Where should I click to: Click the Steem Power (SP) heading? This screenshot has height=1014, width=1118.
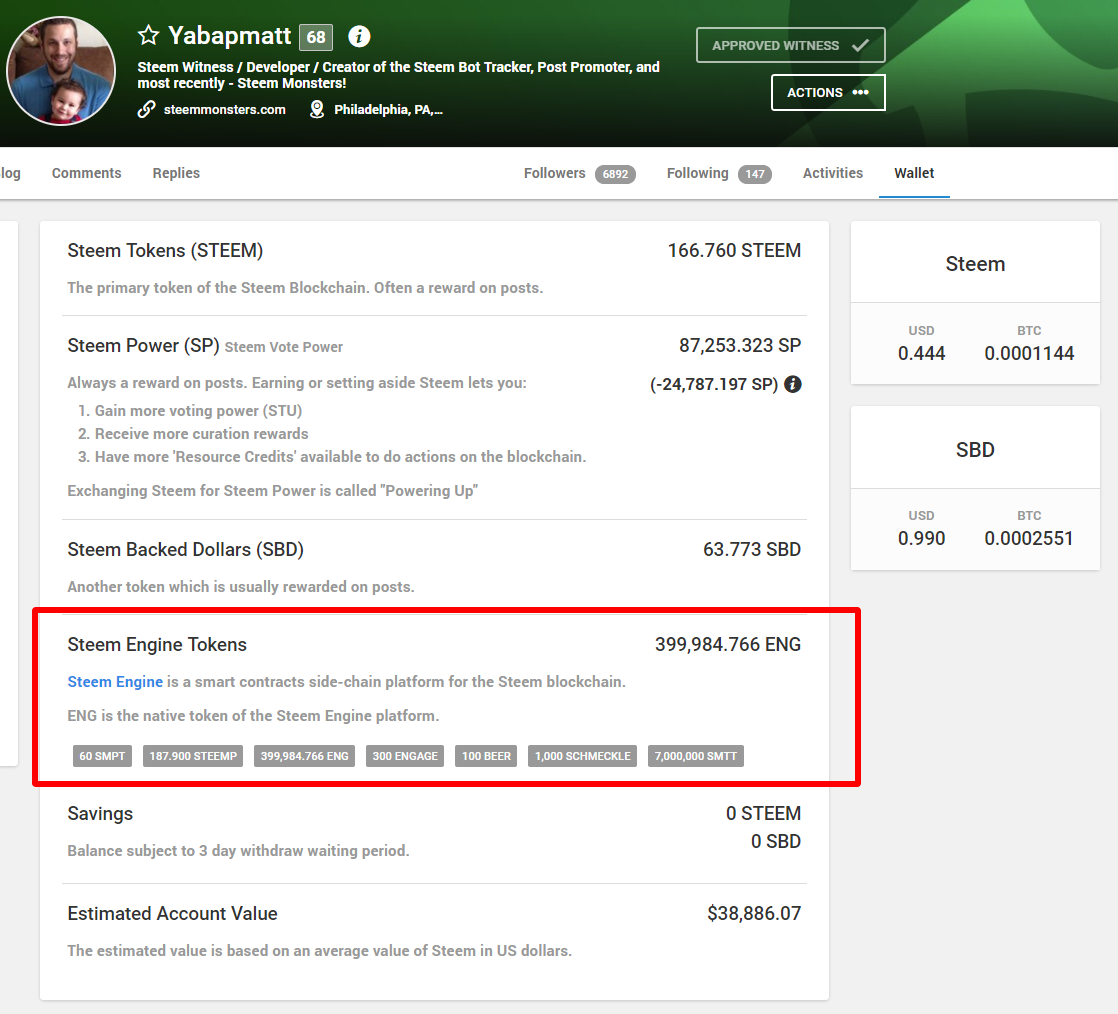coord(143,345)
